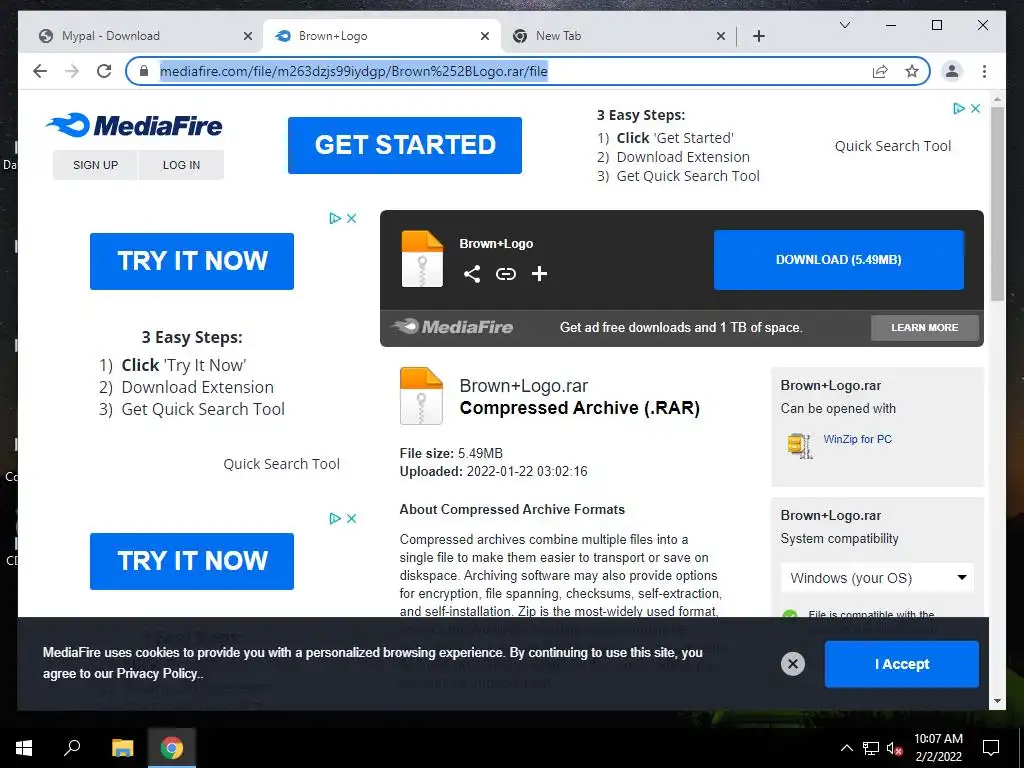Click the page vertical scrollbar thumb
The width and height of the screenshot is (1024, 768).
(997, 204)
